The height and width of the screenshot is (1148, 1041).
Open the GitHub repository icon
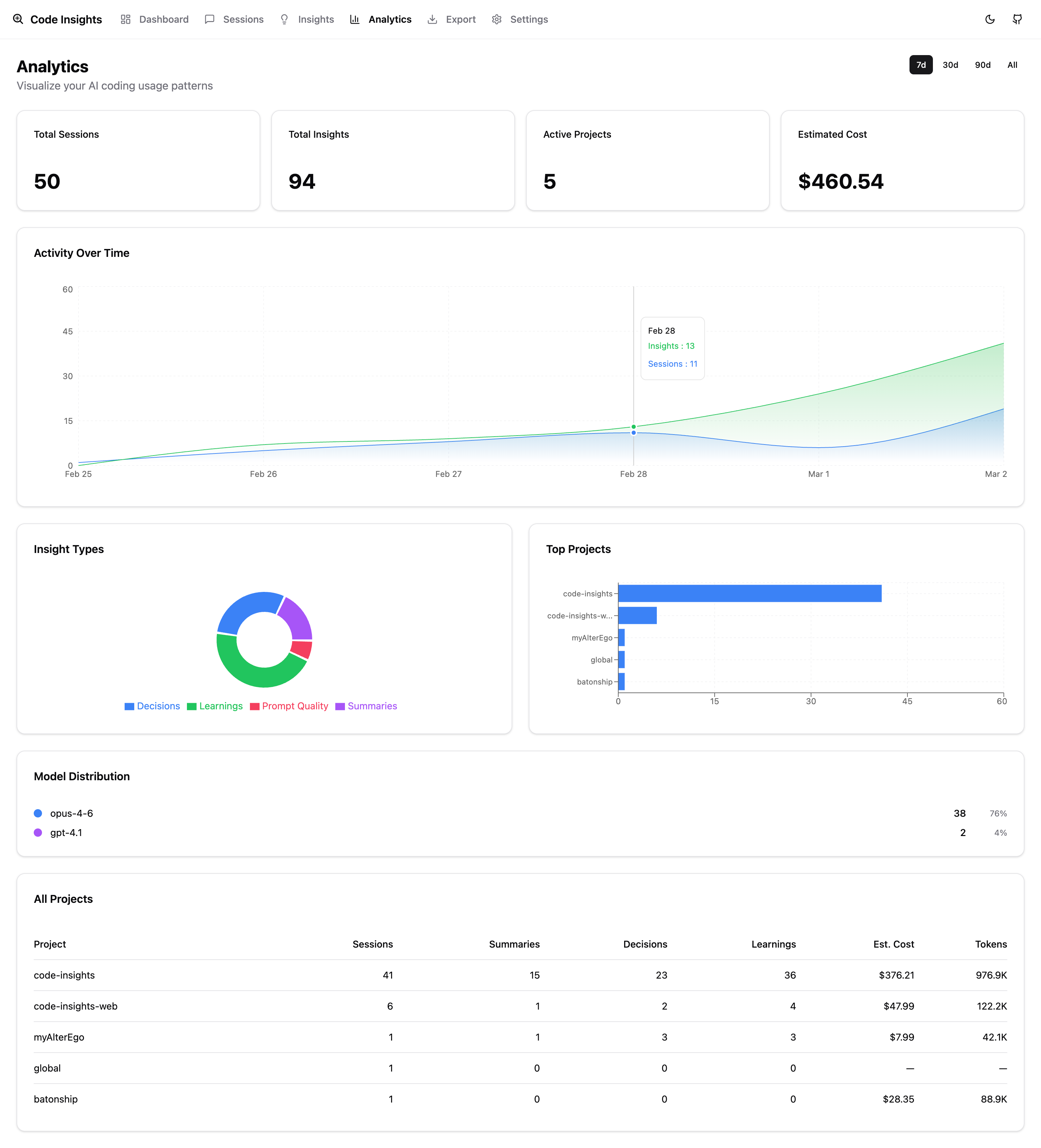pos(1018,19)
